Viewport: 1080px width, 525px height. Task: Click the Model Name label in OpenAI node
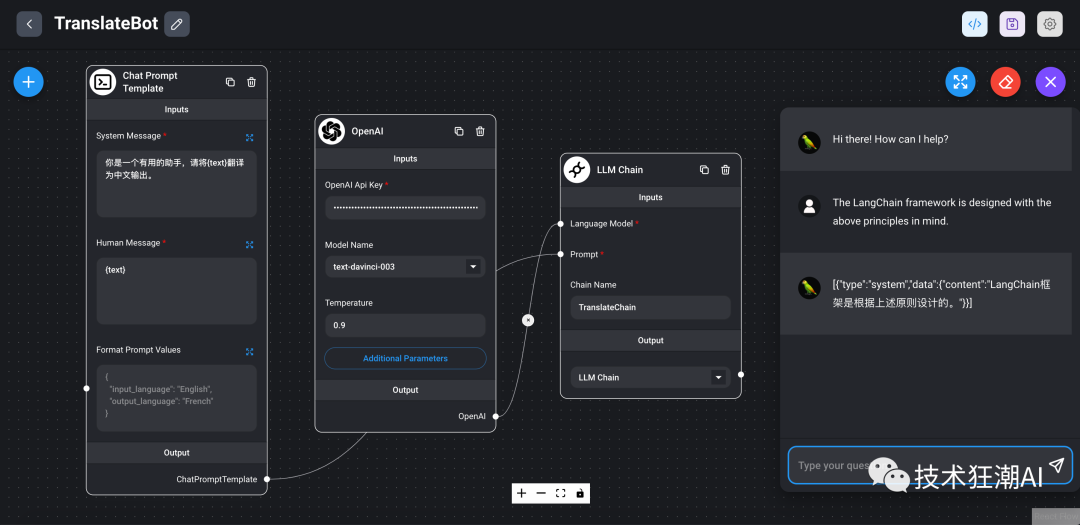349,245
